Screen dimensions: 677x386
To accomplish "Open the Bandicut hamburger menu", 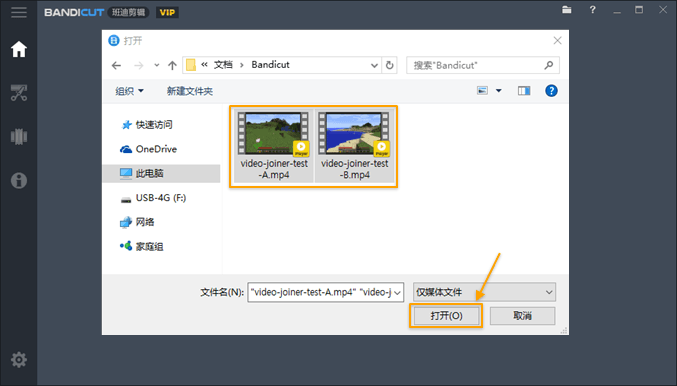I will click(19, 12).
